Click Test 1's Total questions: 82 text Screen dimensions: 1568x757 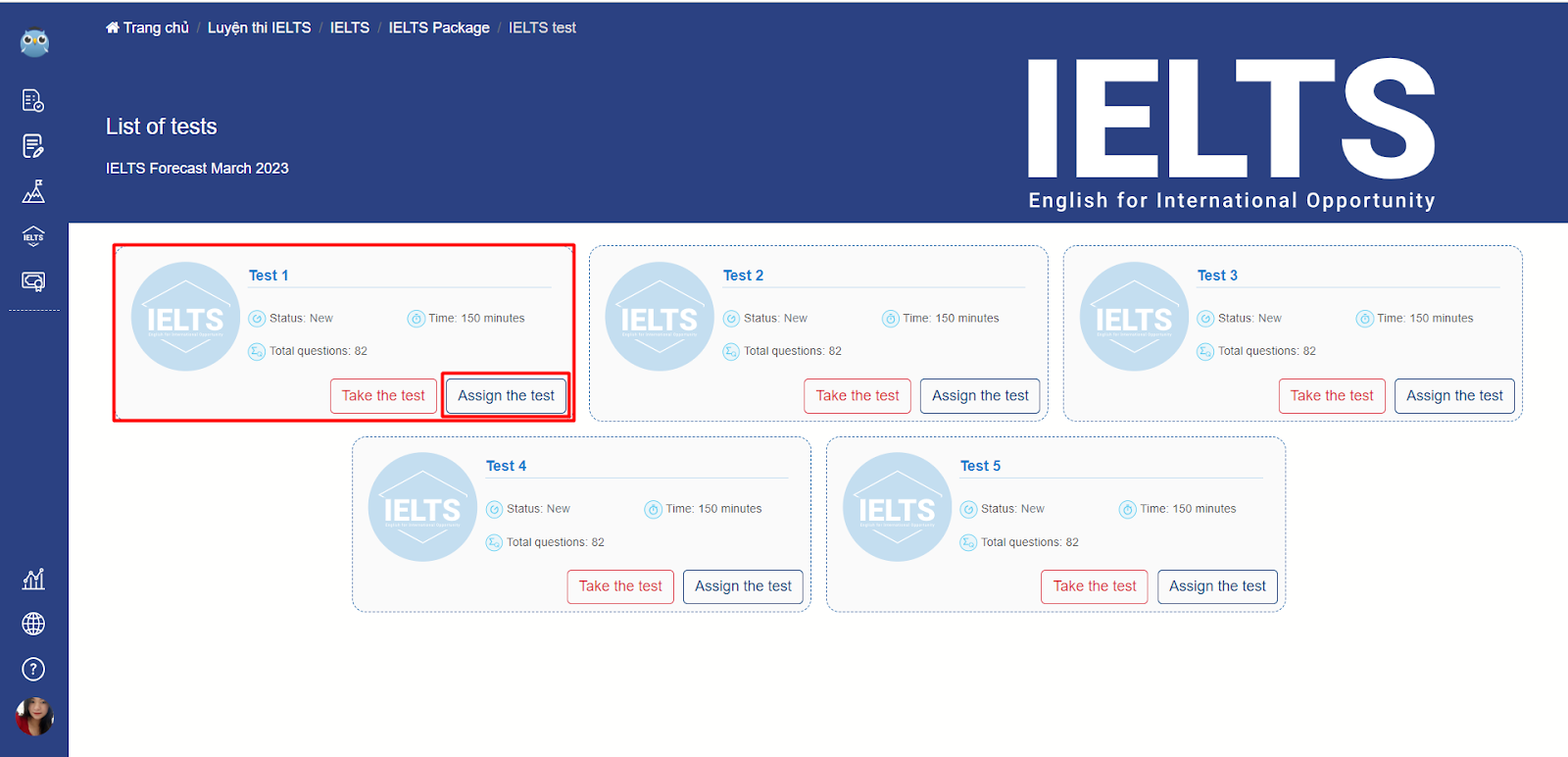(x=318, y=351)
